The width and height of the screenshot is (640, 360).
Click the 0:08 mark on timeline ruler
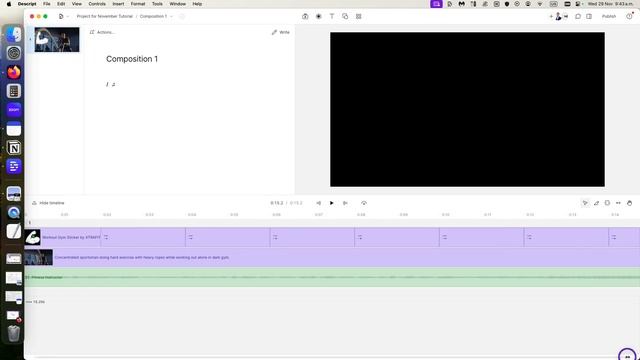click(361, 214)
